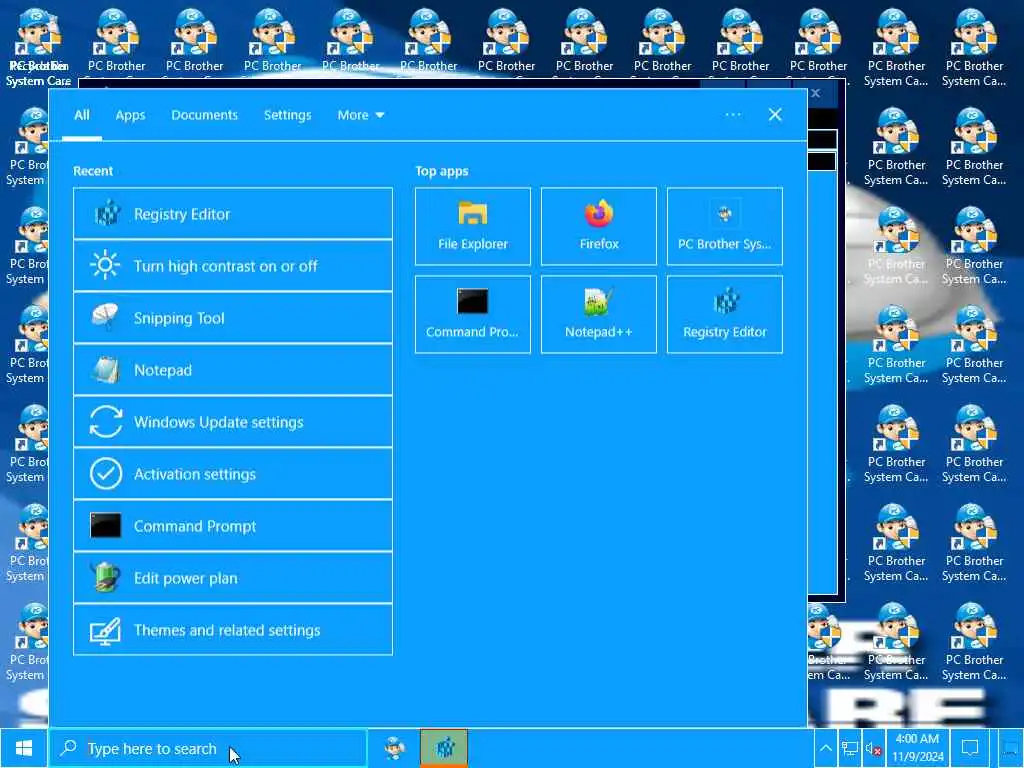Switch to the Documents search tab
The height and width of the screenshot is (768, 1024).
pos(204,115)
